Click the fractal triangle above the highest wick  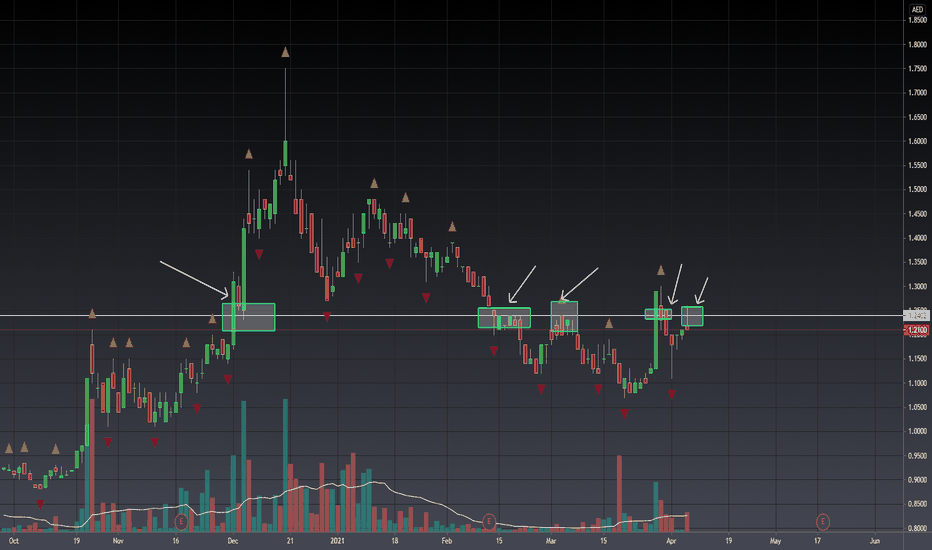[x=285, y=52]
